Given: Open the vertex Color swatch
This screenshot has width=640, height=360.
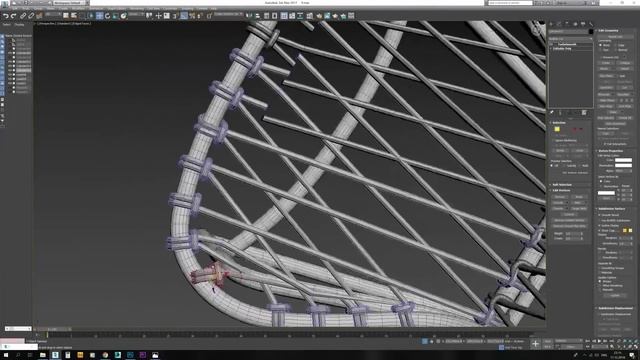Looking at the screenshot, I should click(x=623, y=160).
